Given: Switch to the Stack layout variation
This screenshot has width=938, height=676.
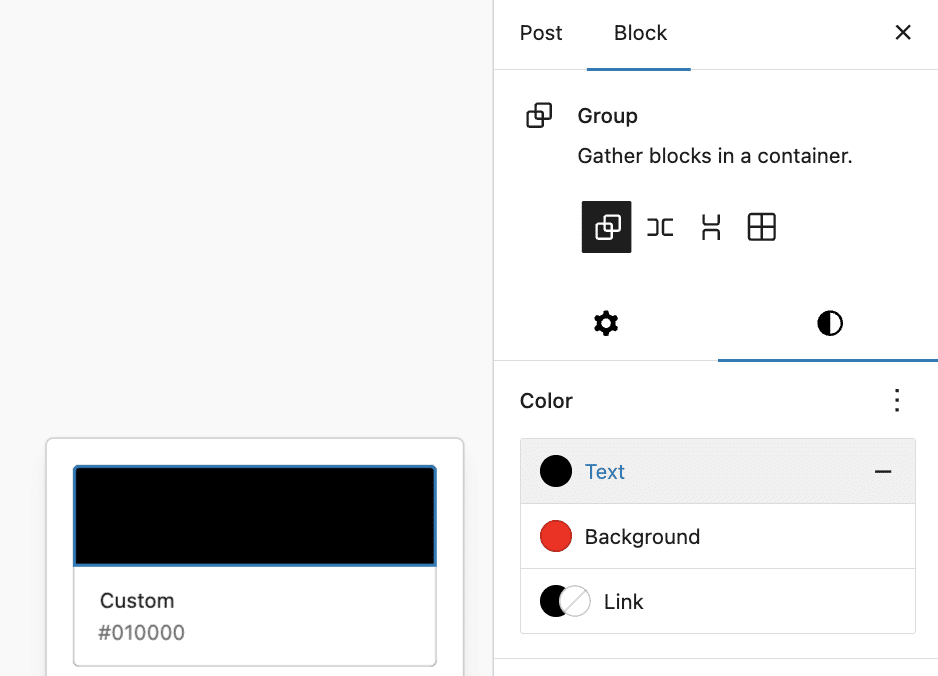Looking at the screenshot, I should [x=711, y=228].
